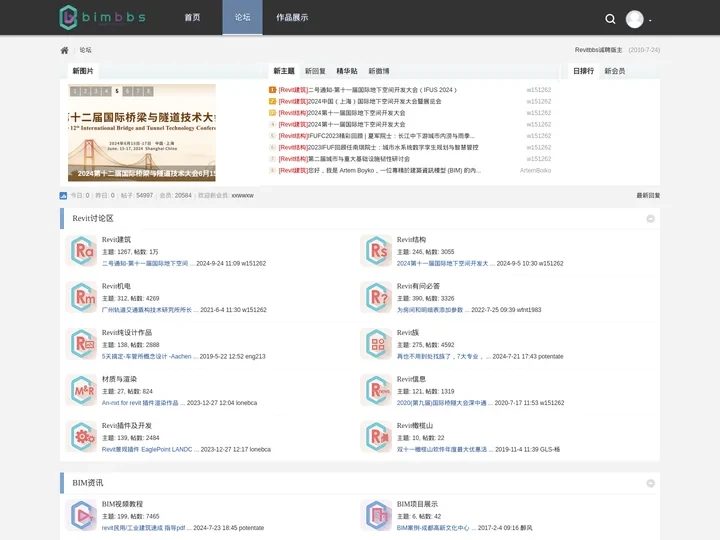Viewport: 720px width, 540px height.
Task: Click the user avatar icon
Action: (x=634, y=19)
